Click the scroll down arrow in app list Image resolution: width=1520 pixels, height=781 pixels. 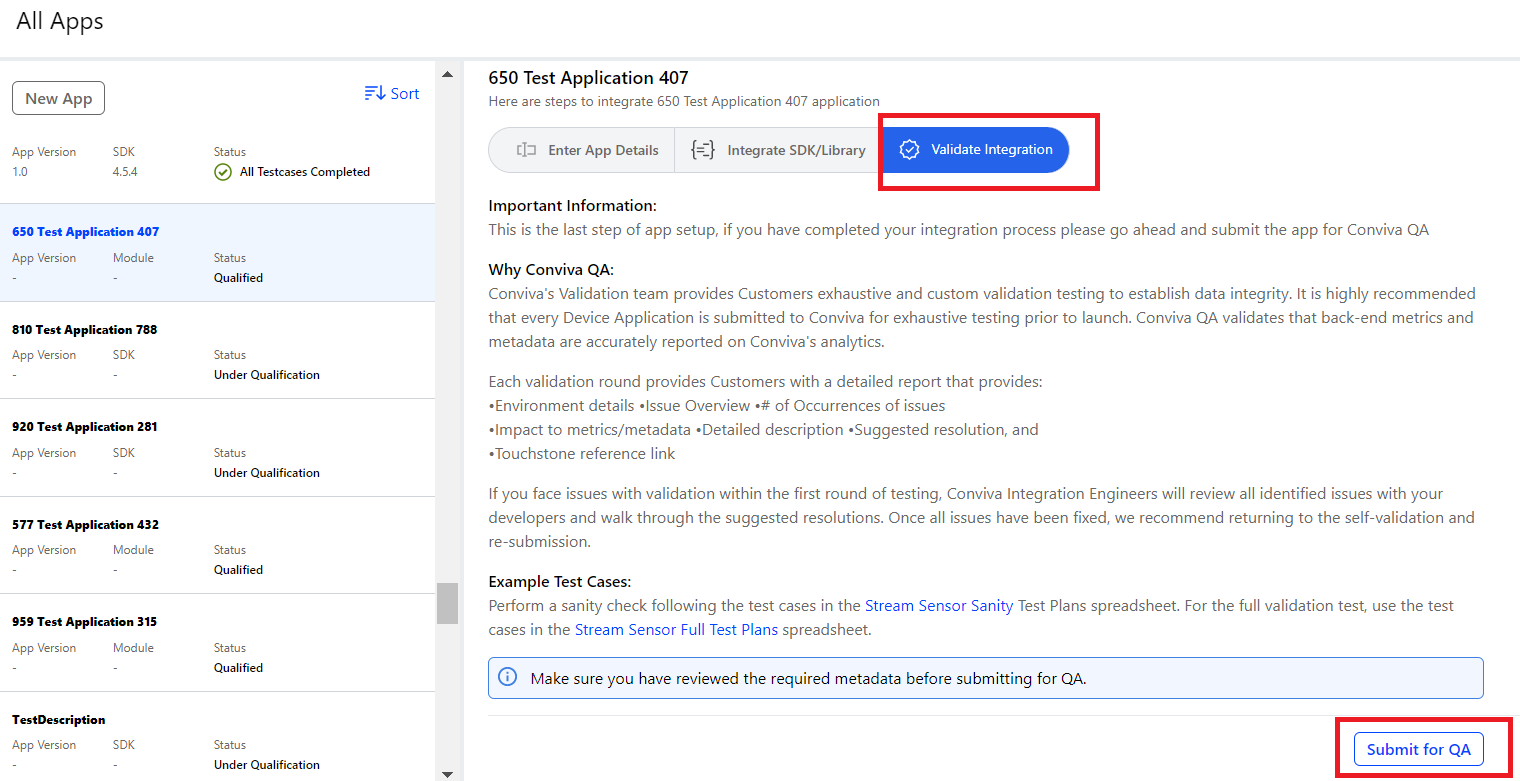click(447, 773)
